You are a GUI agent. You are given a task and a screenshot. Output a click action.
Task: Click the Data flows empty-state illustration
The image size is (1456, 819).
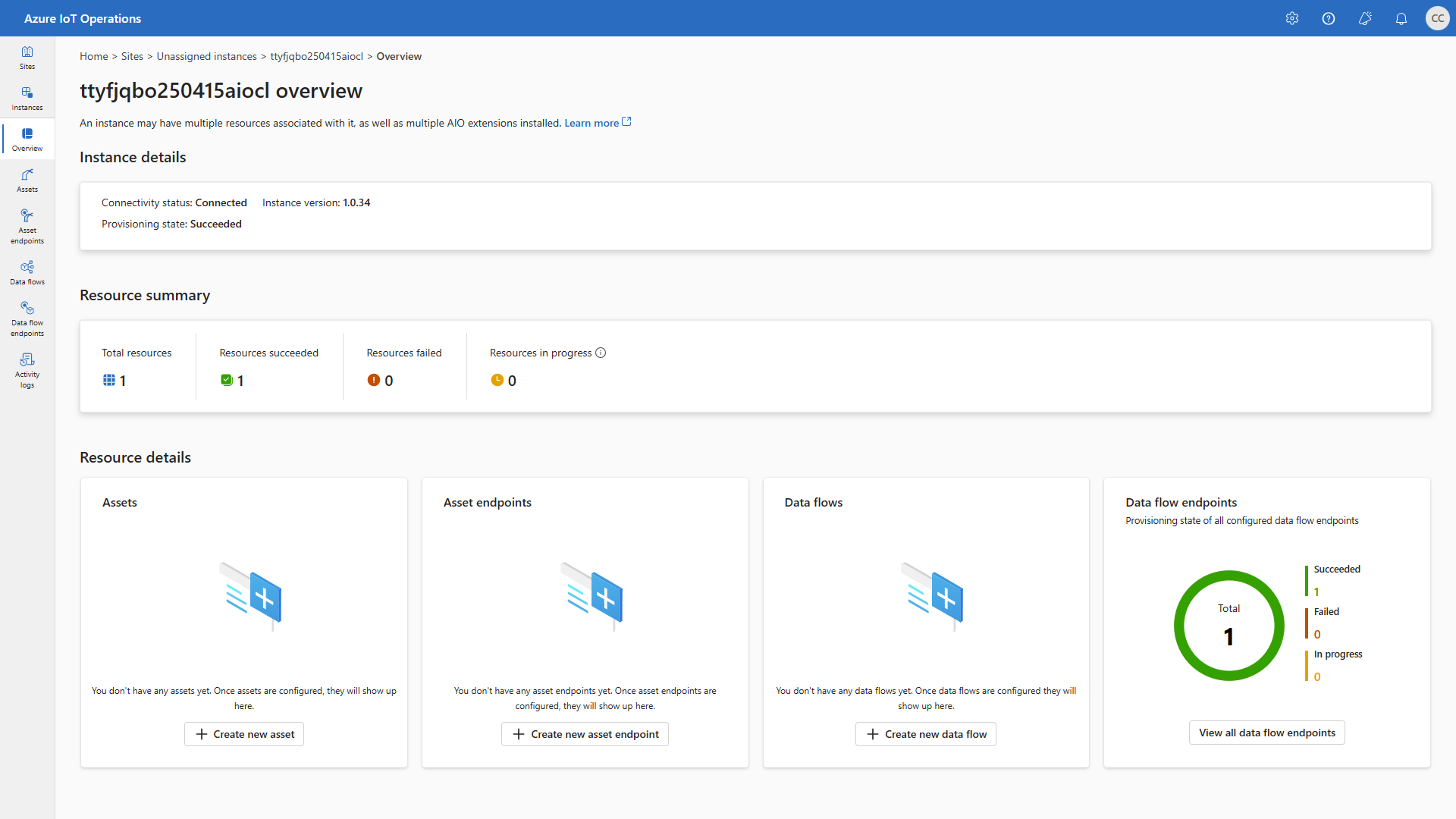(932, 597)
